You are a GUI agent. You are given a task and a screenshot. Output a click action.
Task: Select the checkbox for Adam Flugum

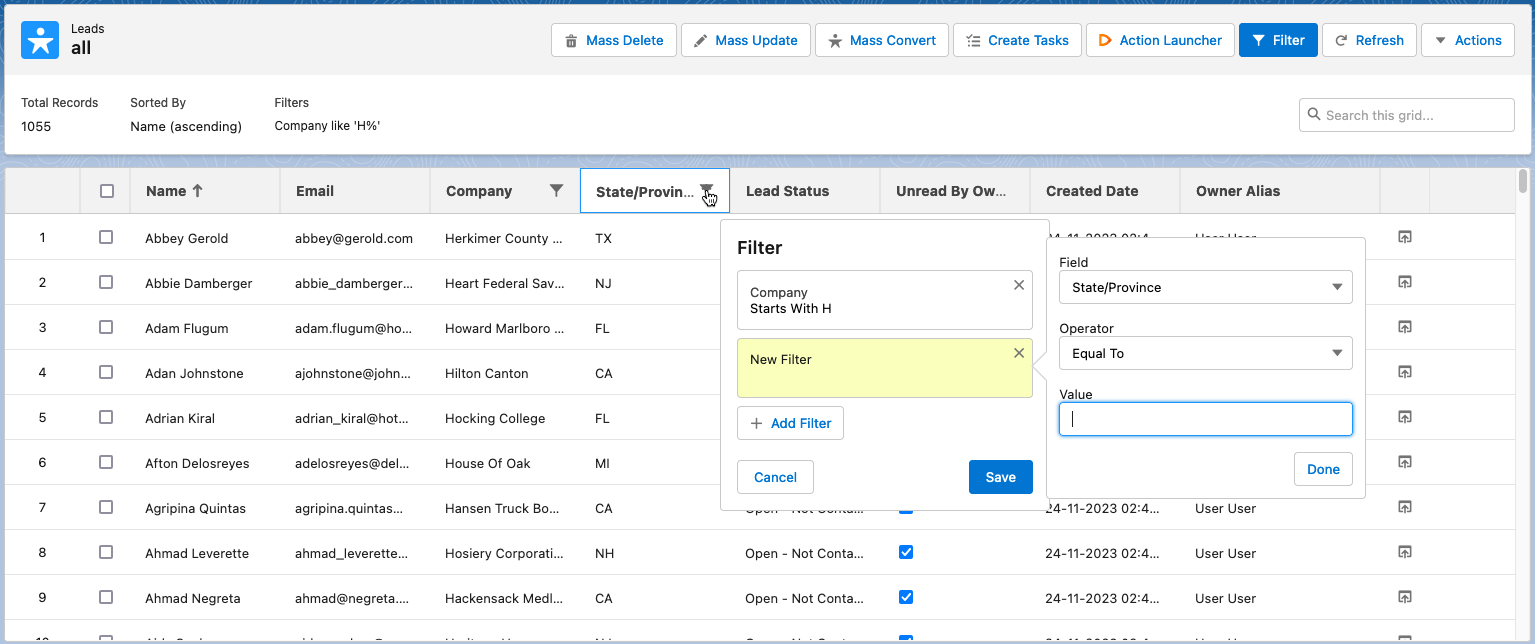point(106,328)
